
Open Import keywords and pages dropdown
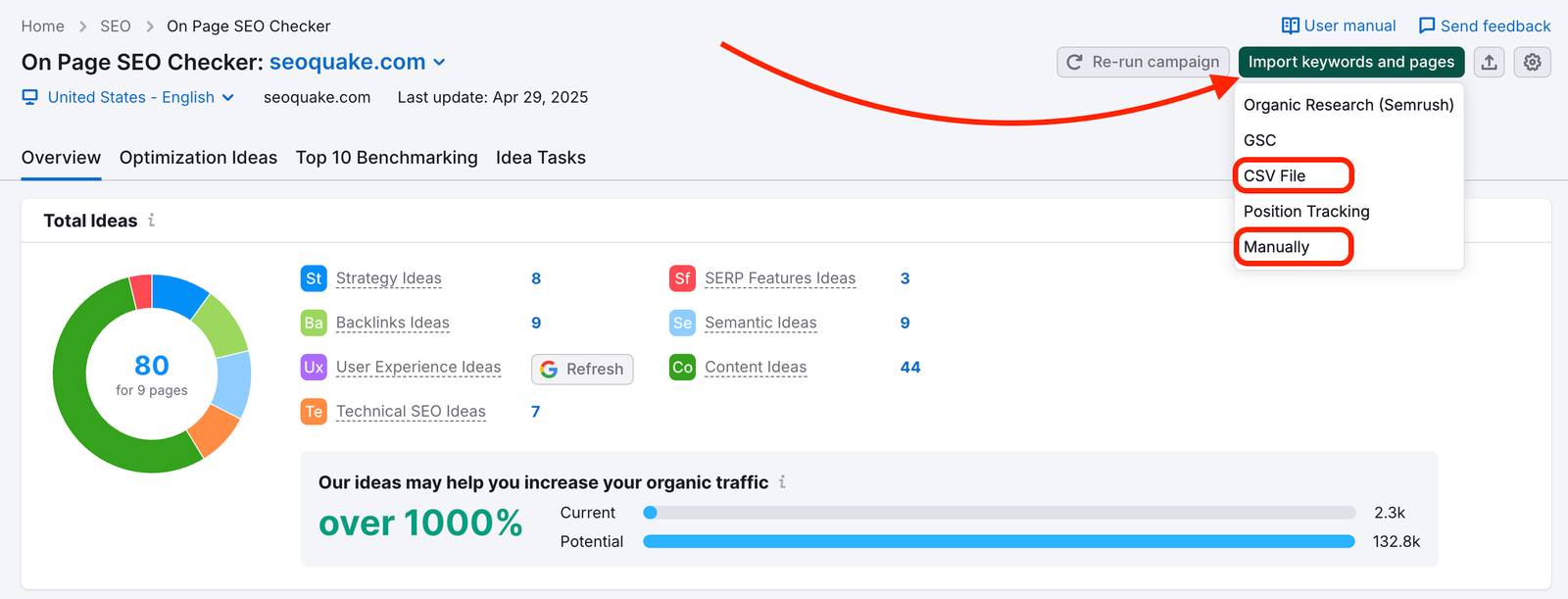point(1351,62)
